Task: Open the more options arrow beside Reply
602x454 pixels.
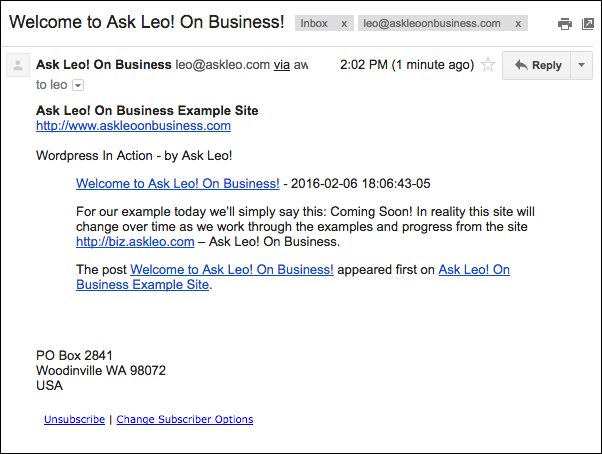Action: click(582, 65)
